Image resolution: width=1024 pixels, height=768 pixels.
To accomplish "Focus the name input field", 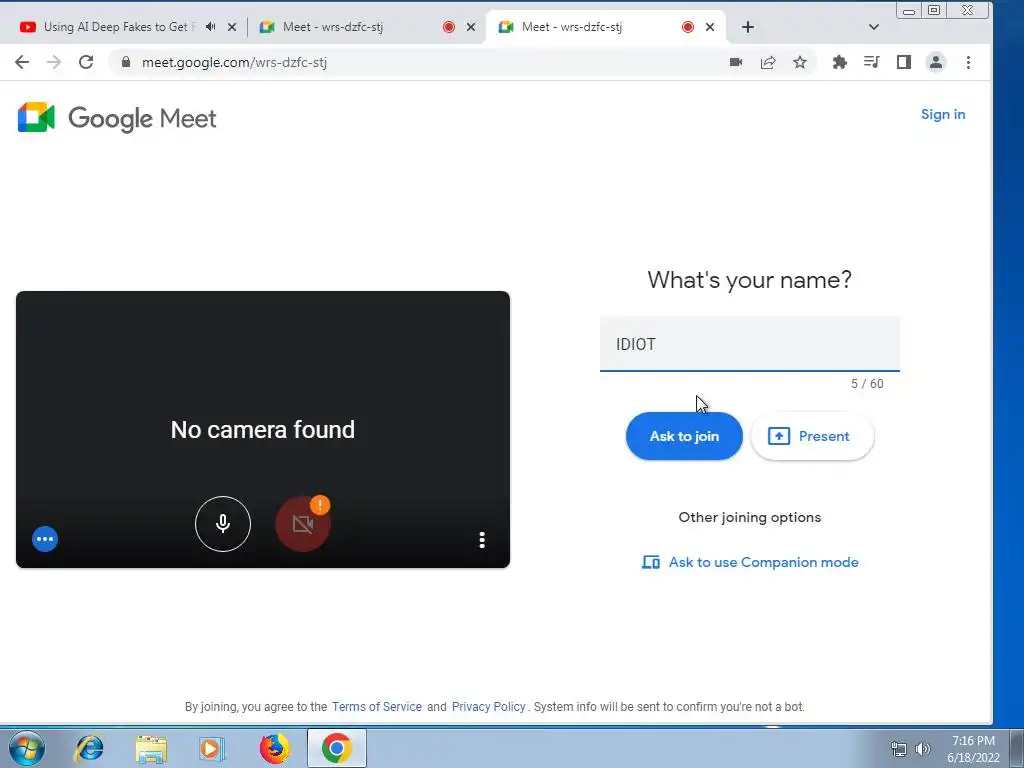I will tap(750, 344).
